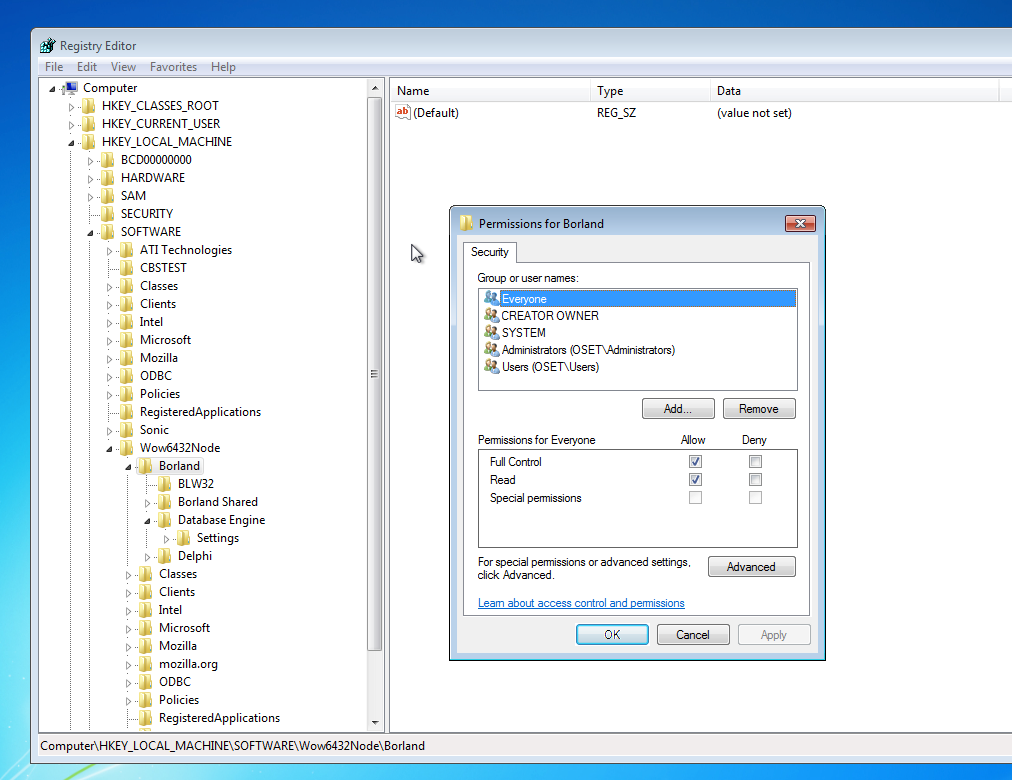Viewport: 1012px width, 780px height.
Task: Click the Registry Editor title bar icon
Action: pos(47,46)
